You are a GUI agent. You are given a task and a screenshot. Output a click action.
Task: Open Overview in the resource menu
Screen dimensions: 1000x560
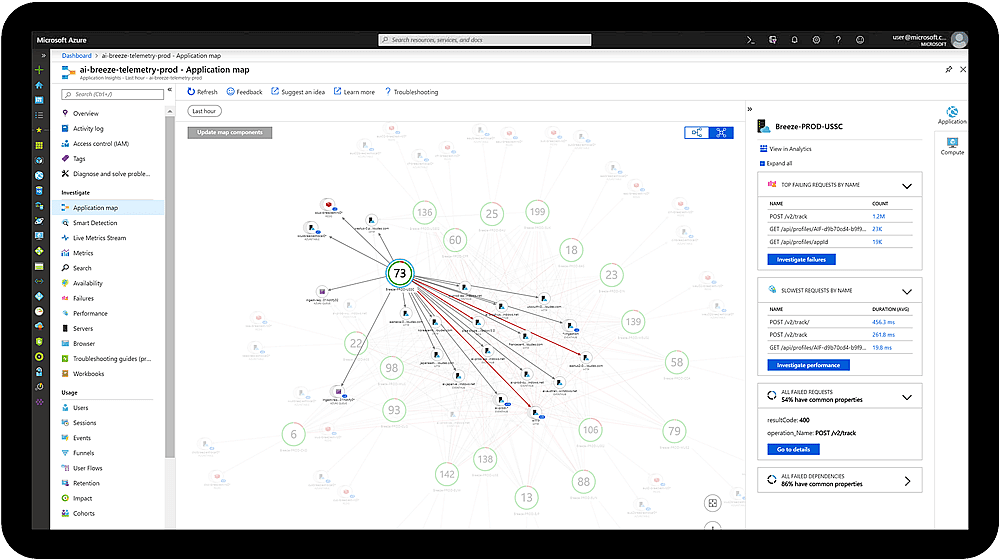pos(85,114)
